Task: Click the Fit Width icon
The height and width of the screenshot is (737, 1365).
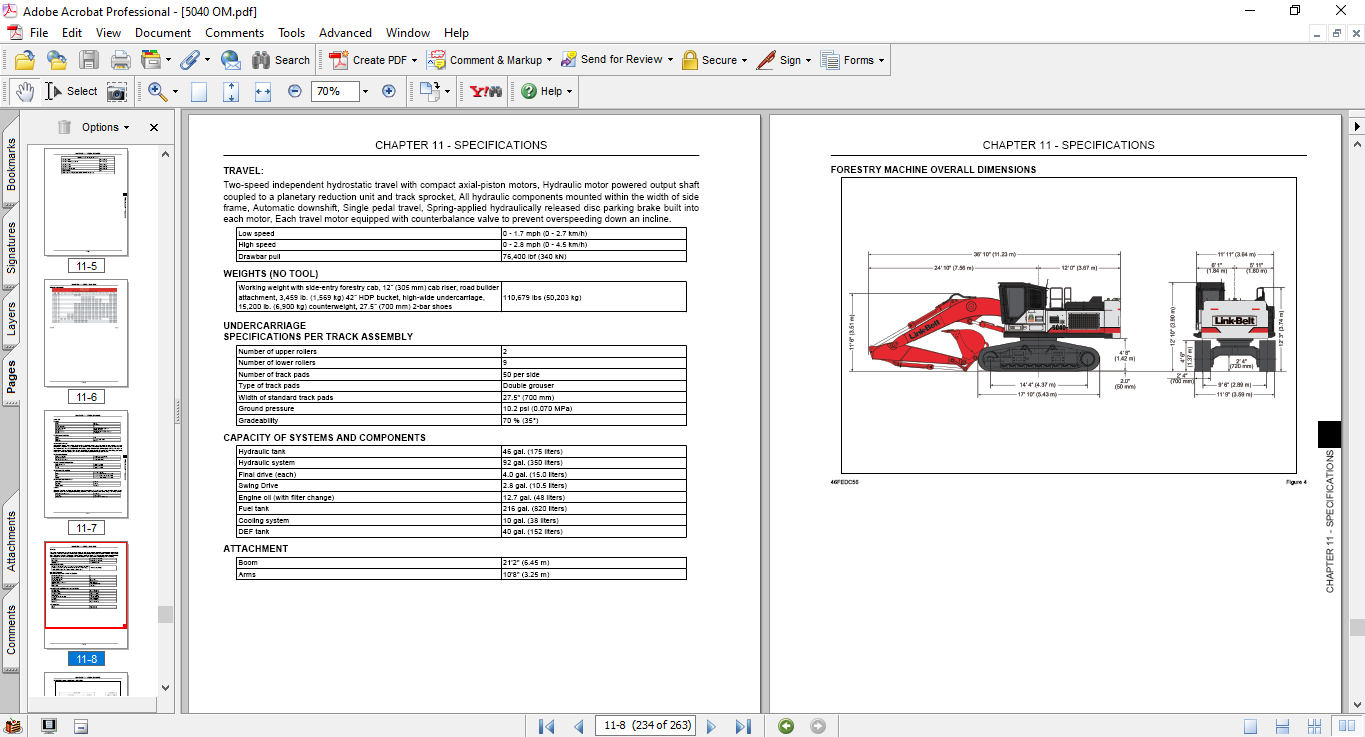Action: [263, 91]
